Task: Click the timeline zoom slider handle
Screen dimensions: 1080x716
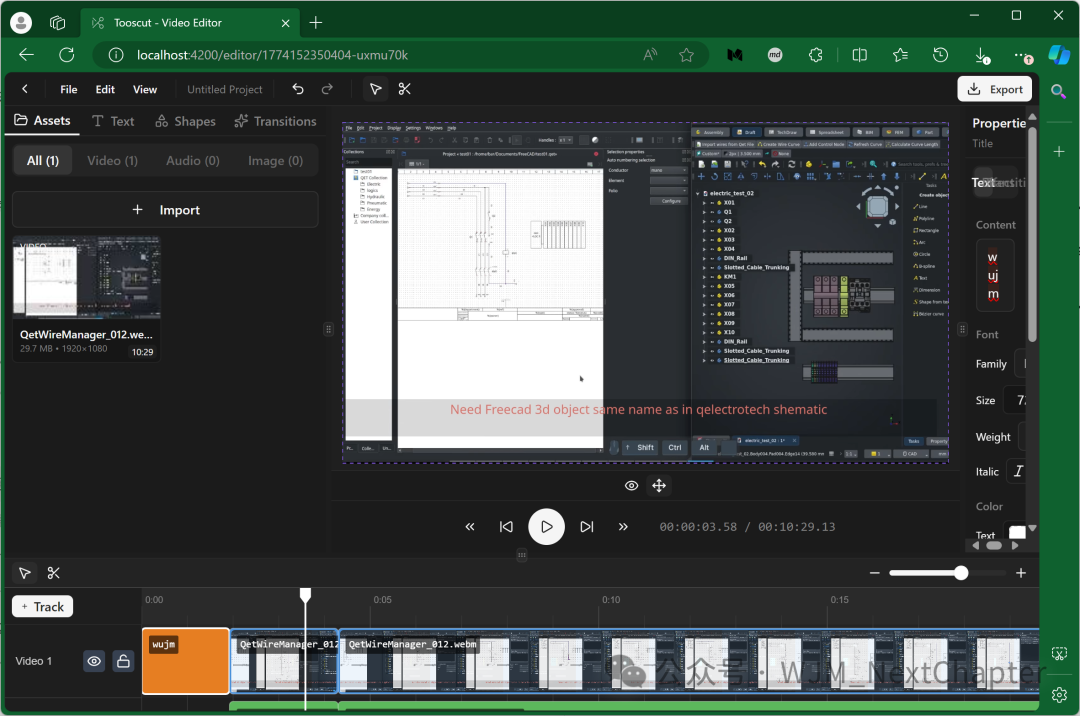Action: click(961, 573)
